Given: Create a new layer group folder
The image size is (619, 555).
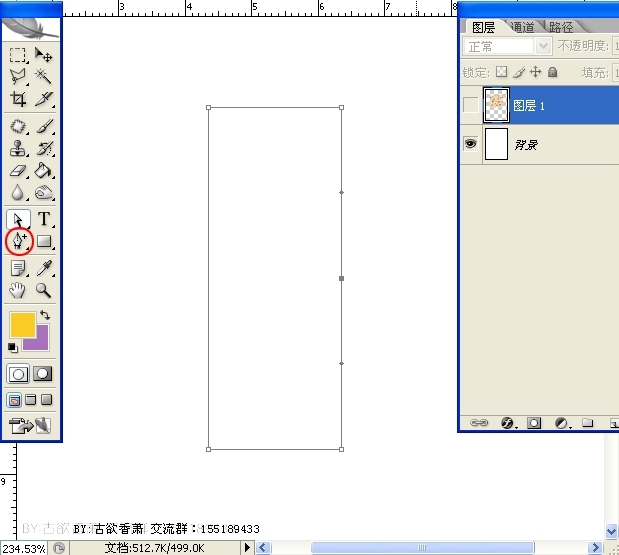Looking at the screenshot, I should pyautogui.click(x=587, y=423).
